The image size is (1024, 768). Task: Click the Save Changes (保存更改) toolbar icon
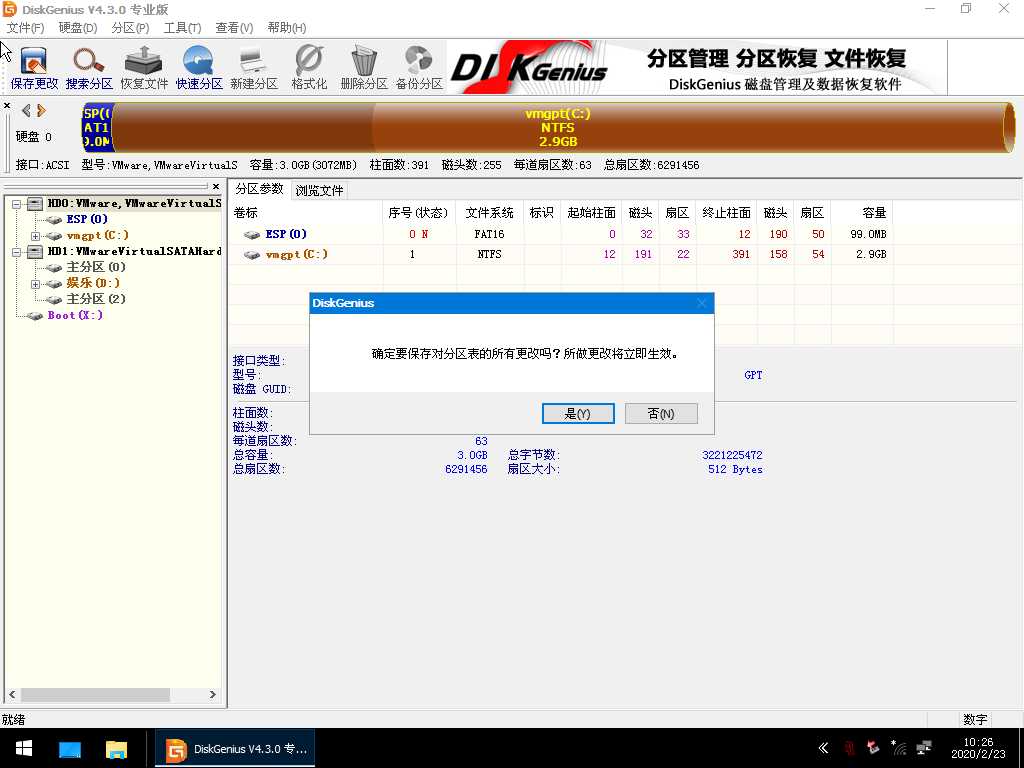pyautogui.click(x=34, y=68)
